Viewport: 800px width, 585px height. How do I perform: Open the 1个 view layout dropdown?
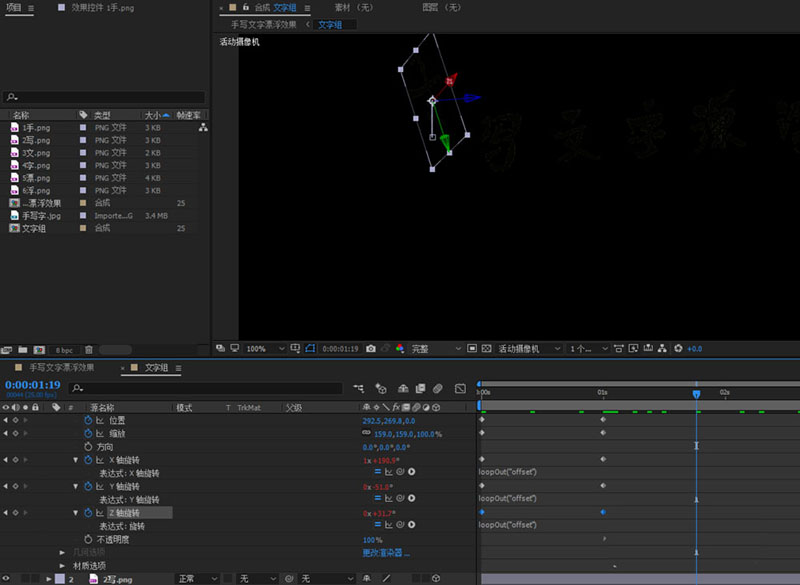tap(589, 348)
